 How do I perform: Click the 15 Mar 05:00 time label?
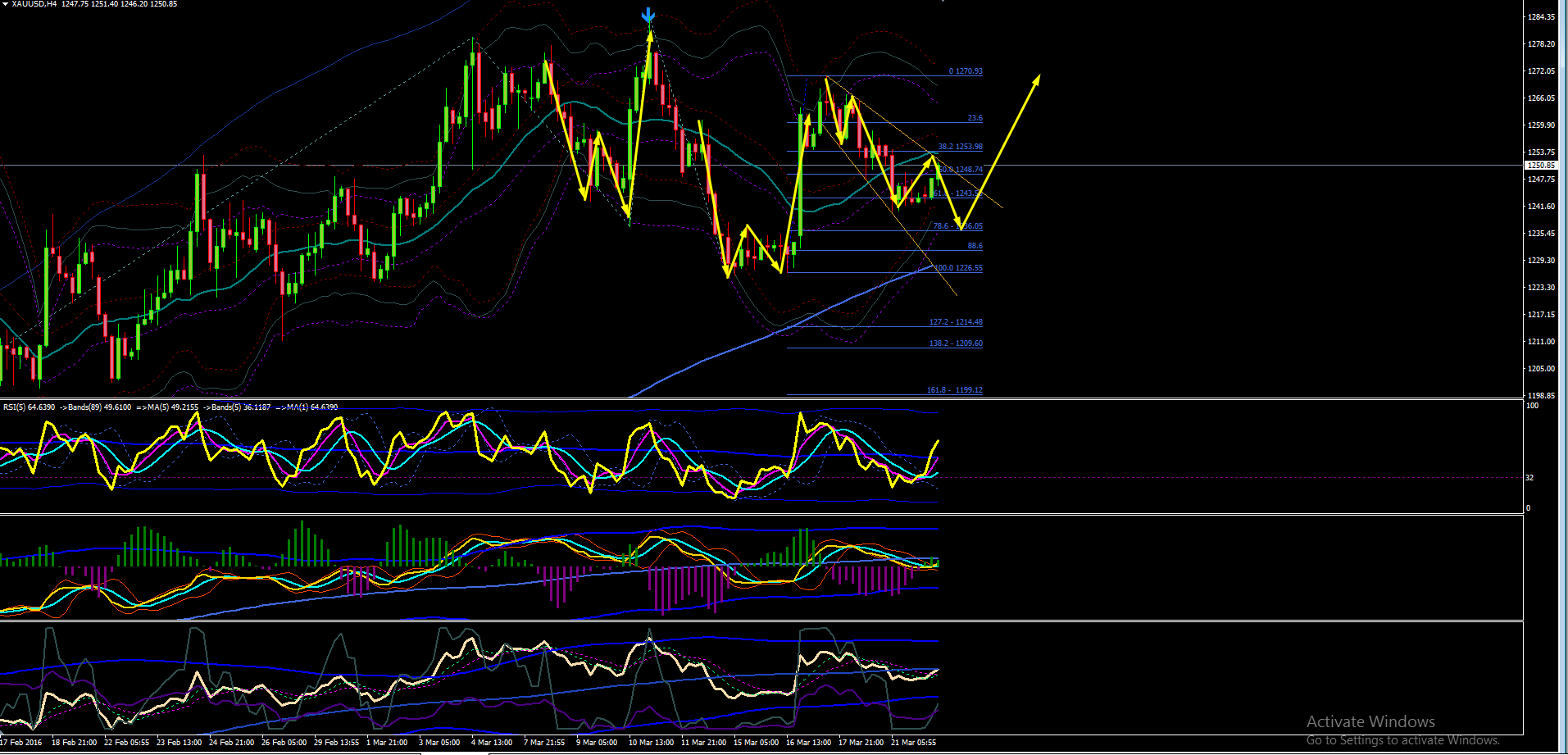(756, 743)
